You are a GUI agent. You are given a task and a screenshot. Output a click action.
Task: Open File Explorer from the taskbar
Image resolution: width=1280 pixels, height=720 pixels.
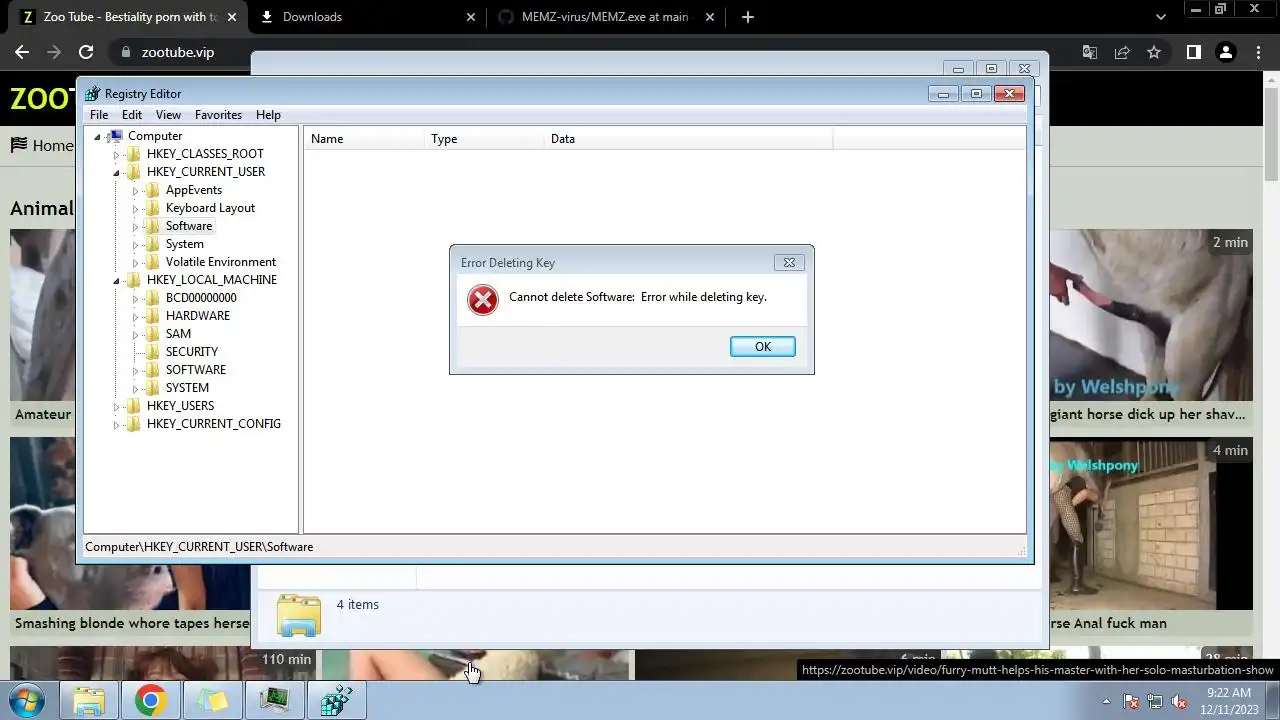pyautogui.click(x=89, y=700)
